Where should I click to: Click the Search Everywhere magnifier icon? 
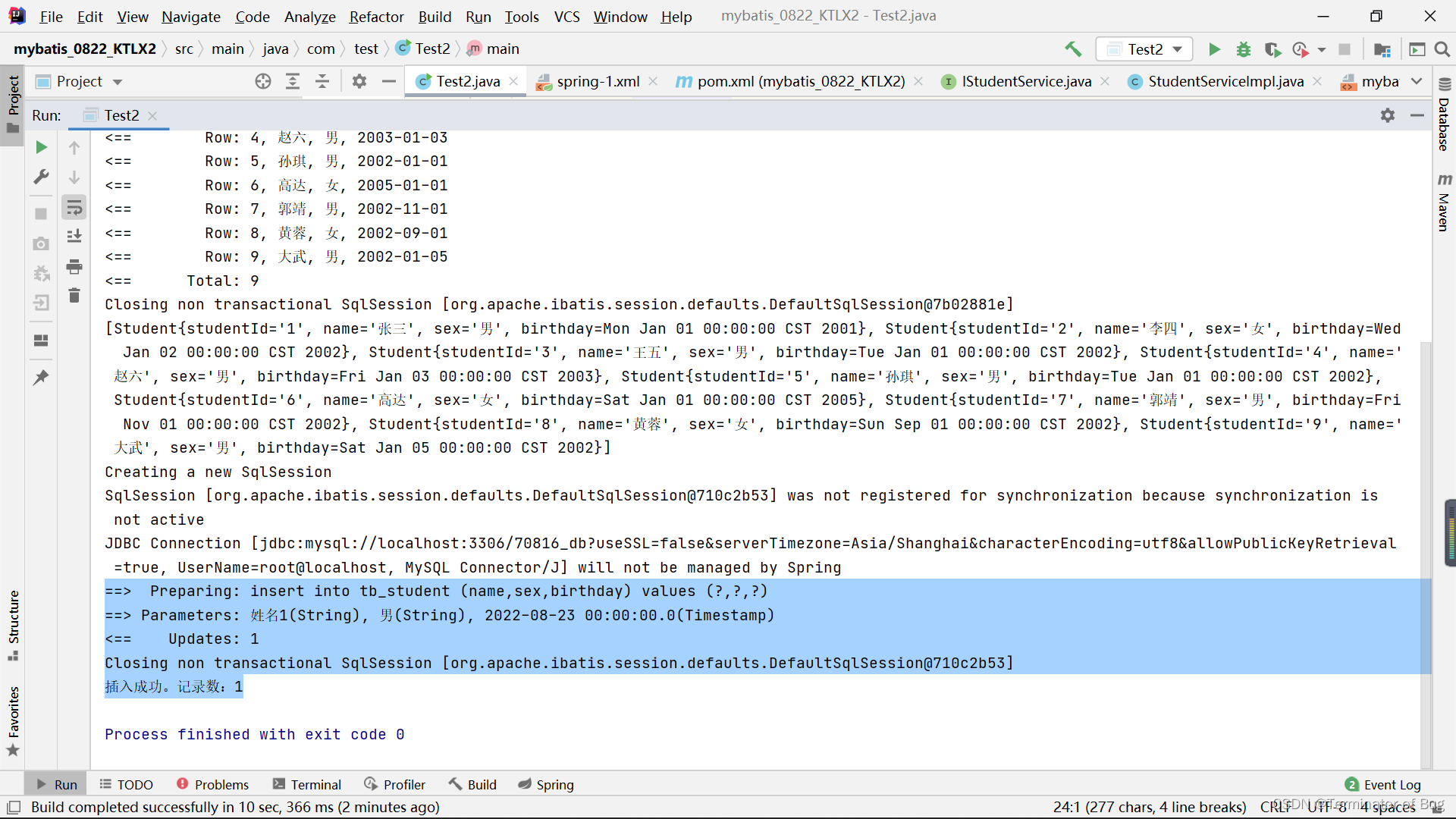click(x=1442, y=49)
